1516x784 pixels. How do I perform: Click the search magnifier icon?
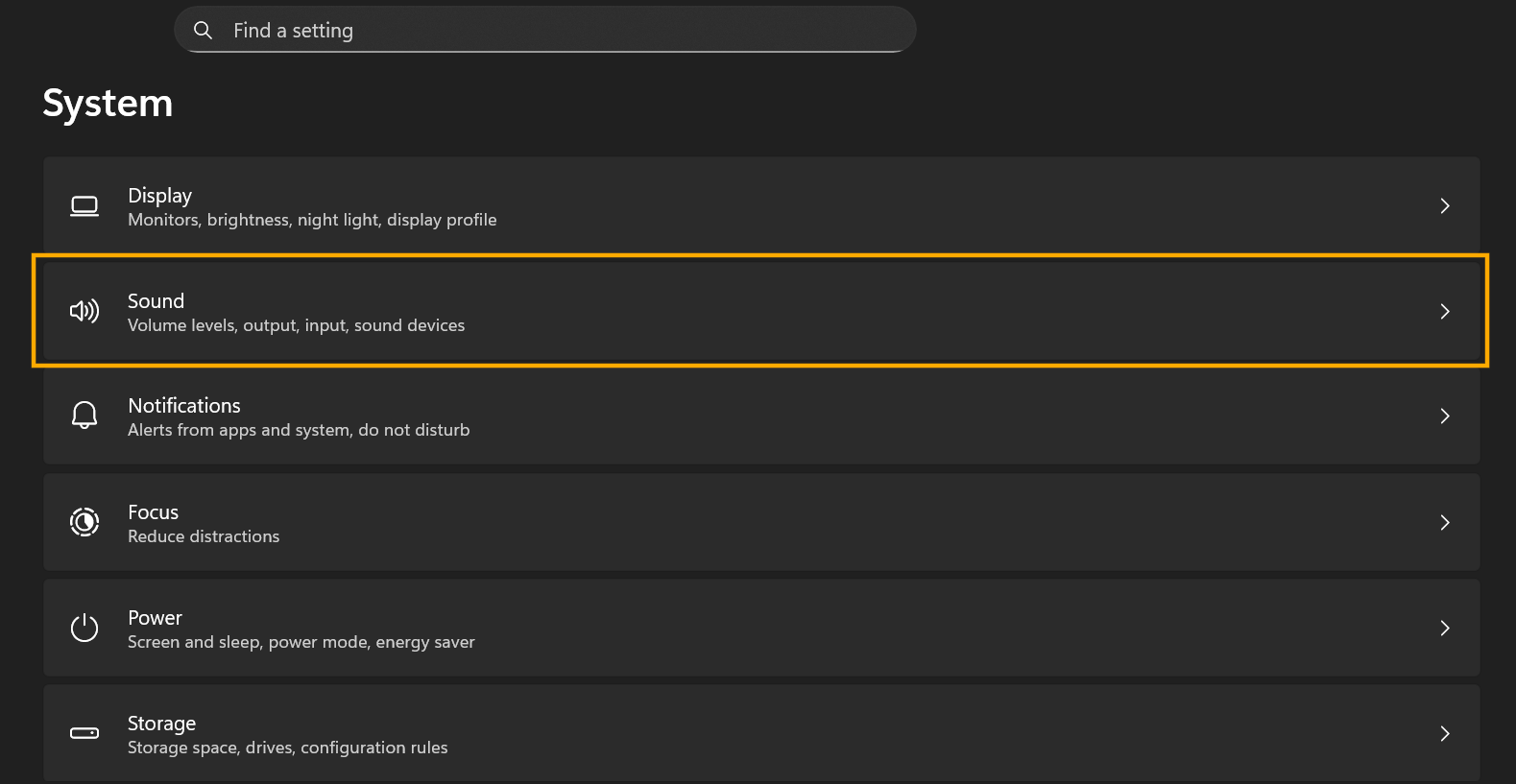tap(203, 30)
